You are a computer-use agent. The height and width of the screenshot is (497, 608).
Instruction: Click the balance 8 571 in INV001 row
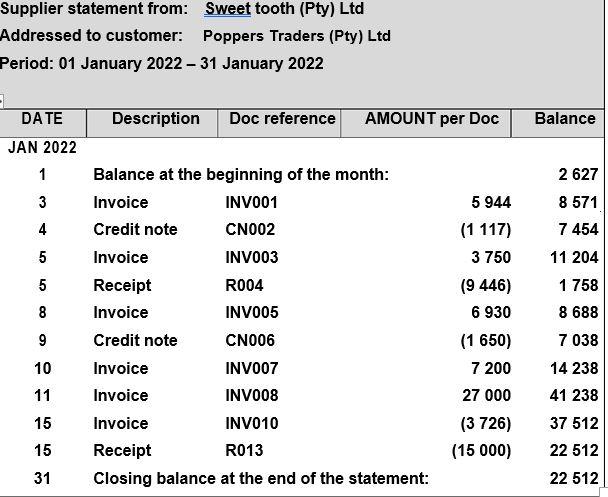tap(578, 202)
